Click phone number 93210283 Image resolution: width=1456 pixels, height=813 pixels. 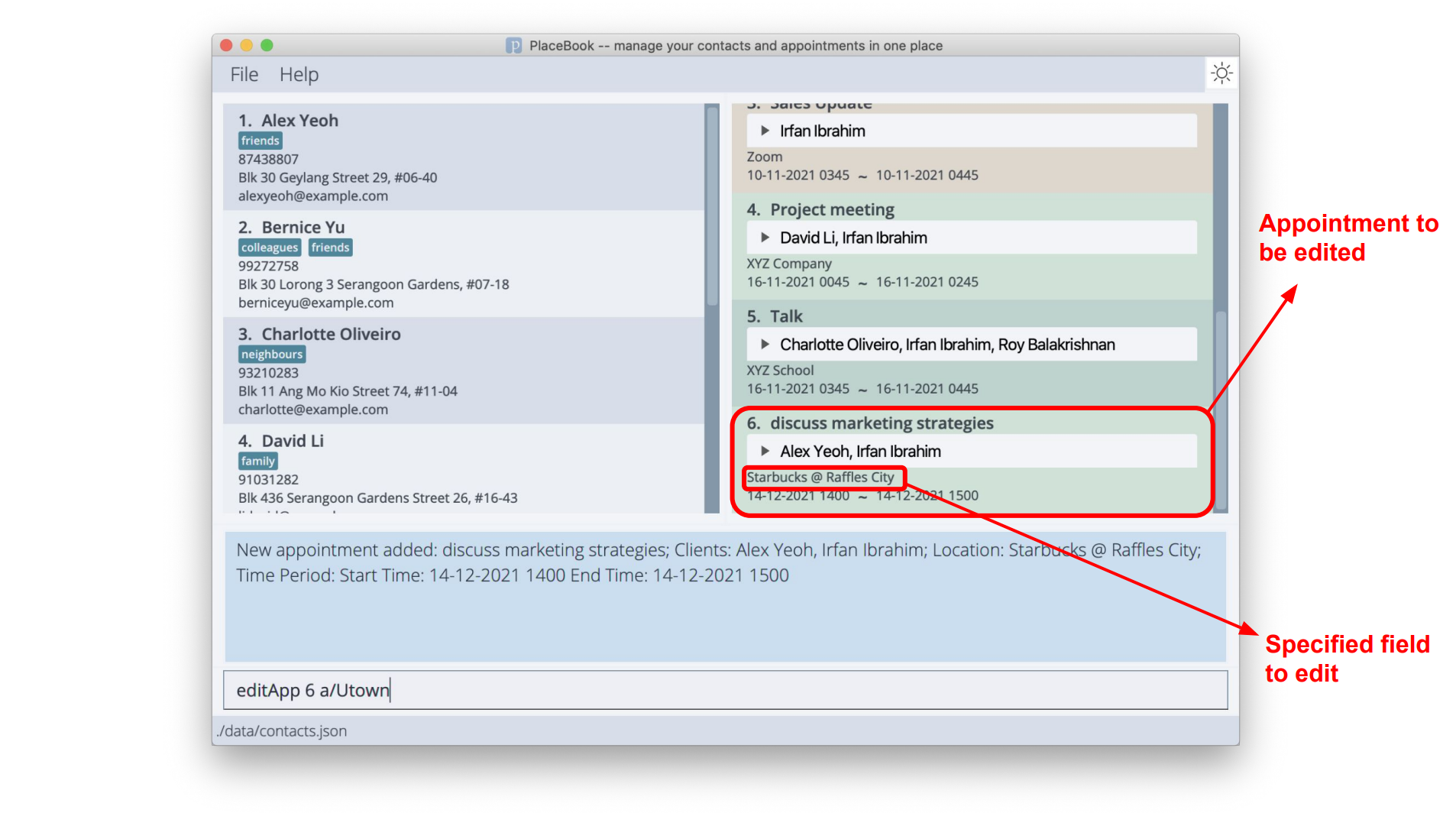268,373
